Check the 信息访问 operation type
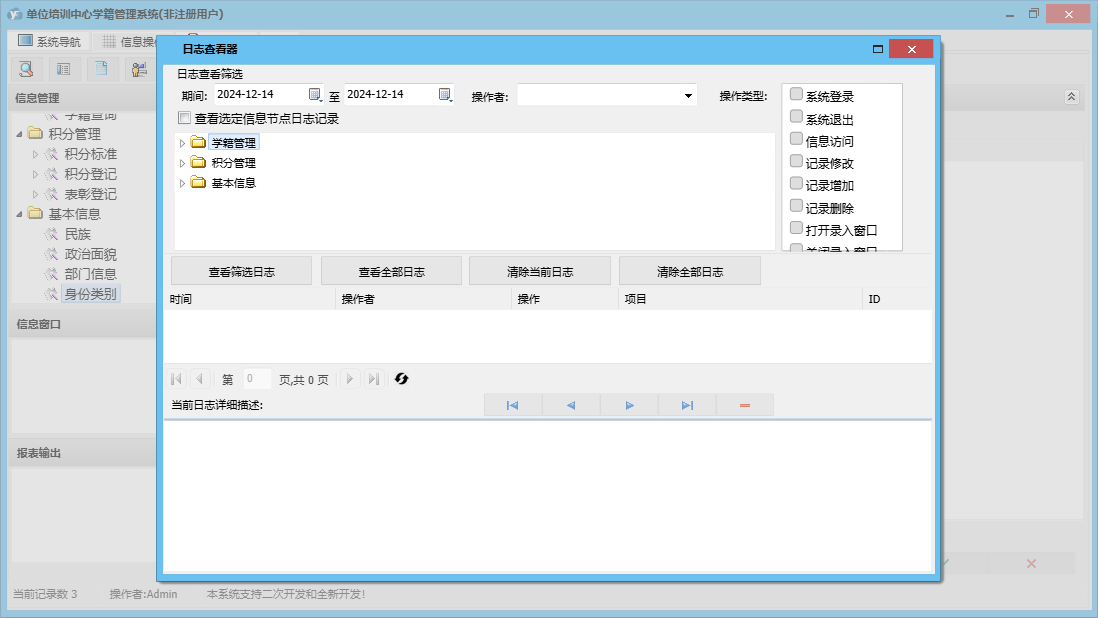 pyautogui.click(x=796, y=139)
